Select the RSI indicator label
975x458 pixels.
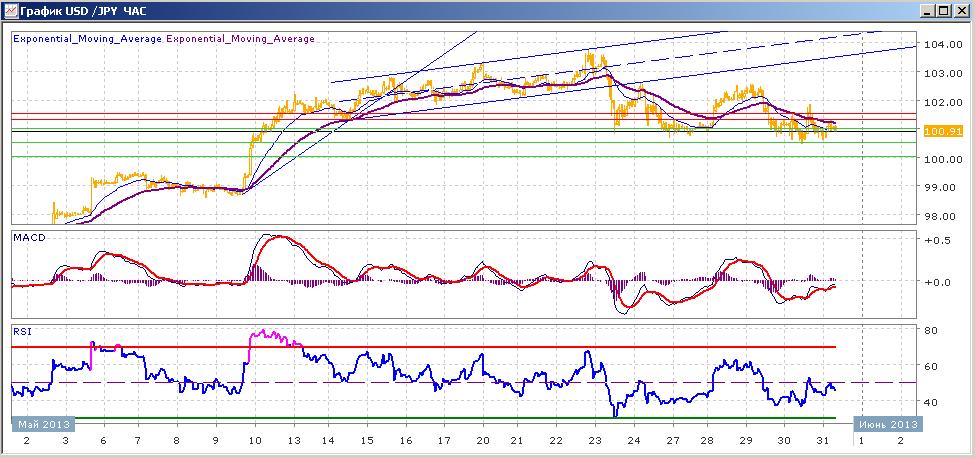point(21,332)
